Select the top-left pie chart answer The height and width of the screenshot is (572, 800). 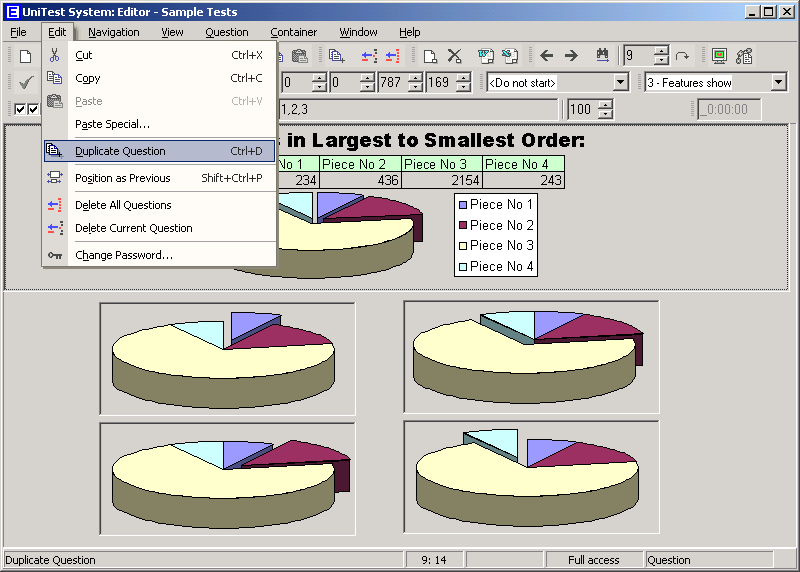click(228, 359)
